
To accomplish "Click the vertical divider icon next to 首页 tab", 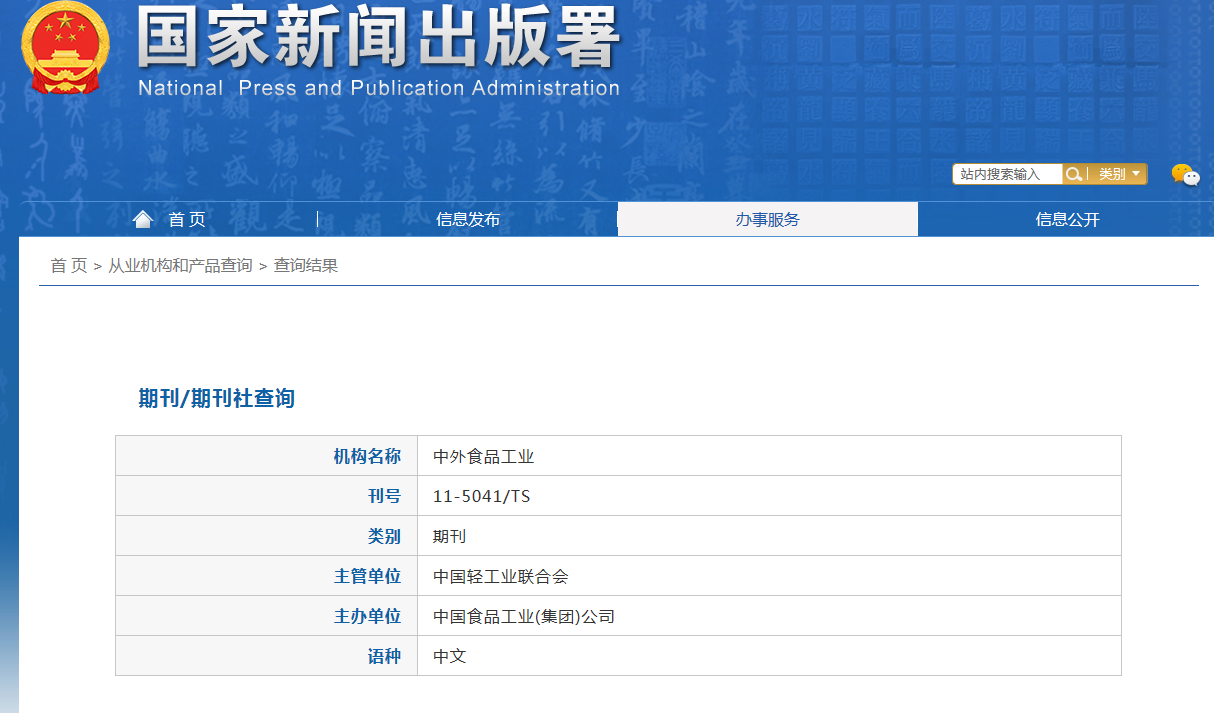I will point(318,219).
